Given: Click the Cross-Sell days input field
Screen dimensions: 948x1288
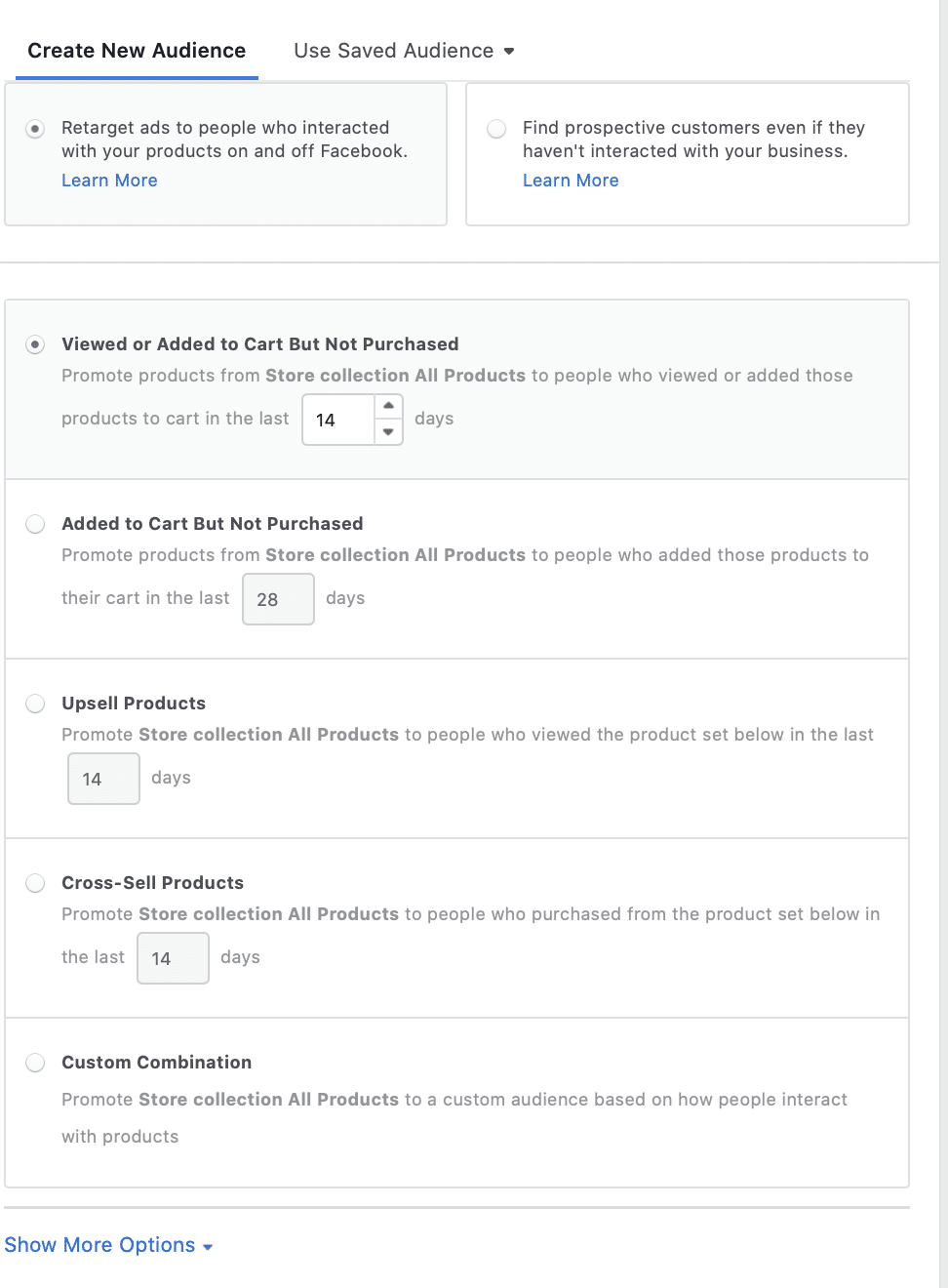Looking at the screenshot, I should pos(173,958).
